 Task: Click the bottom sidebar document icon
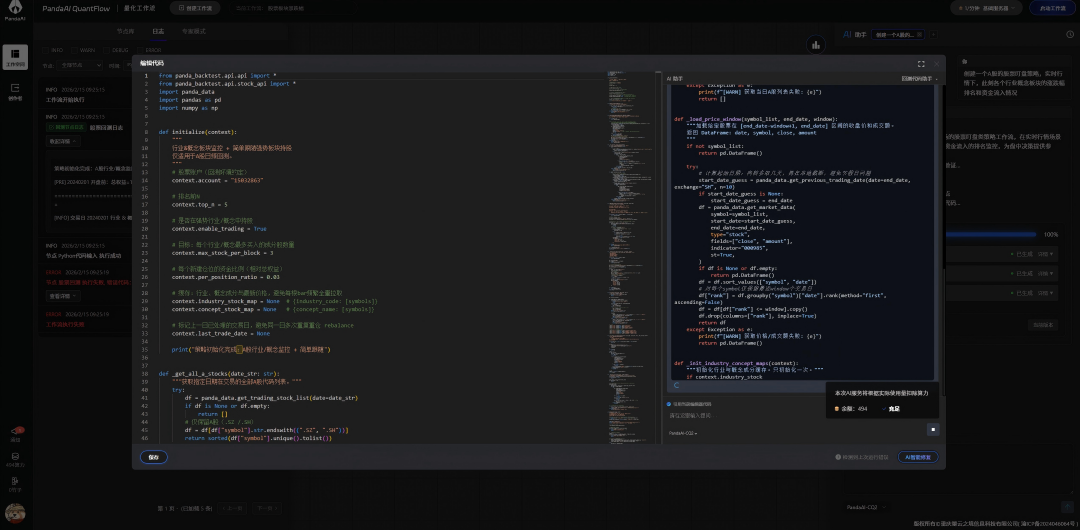point(15,483)
